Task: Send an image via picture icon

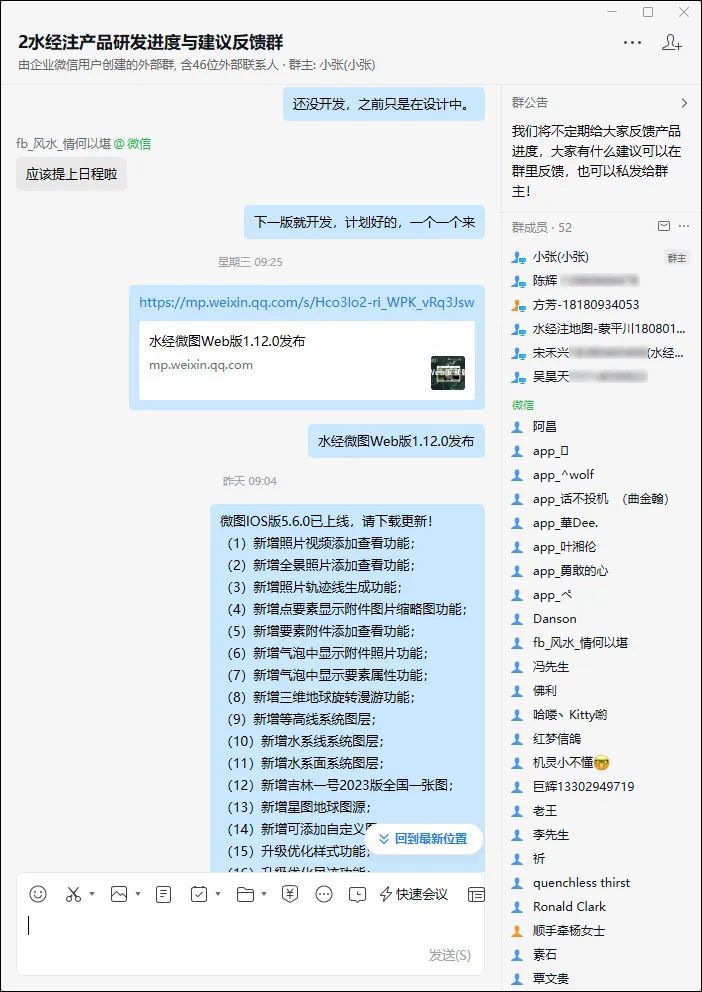Action: (x=119, y=894)
